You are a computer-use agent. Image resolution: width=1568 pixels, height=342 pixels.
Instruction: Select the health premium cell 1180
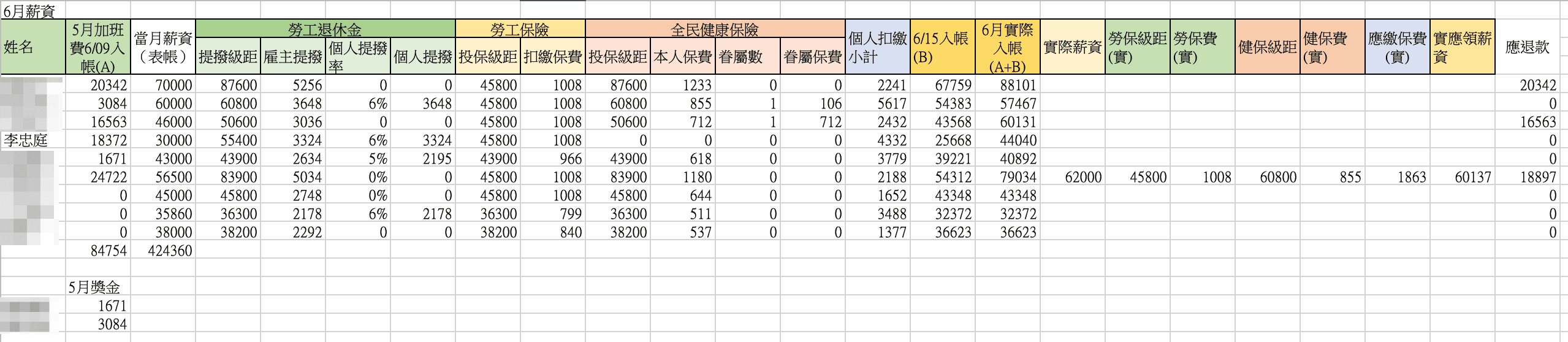[x=683, y=177]
